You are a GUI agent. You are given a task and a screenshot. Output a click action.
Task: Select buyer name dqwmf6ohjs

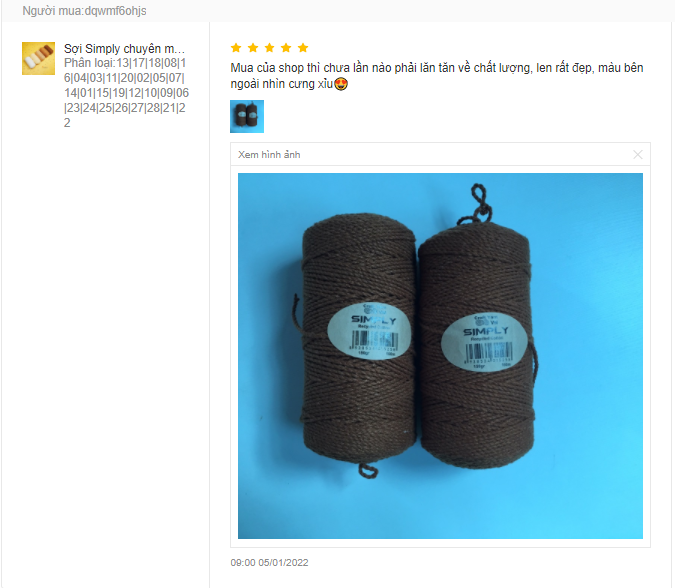pos(115,11)
